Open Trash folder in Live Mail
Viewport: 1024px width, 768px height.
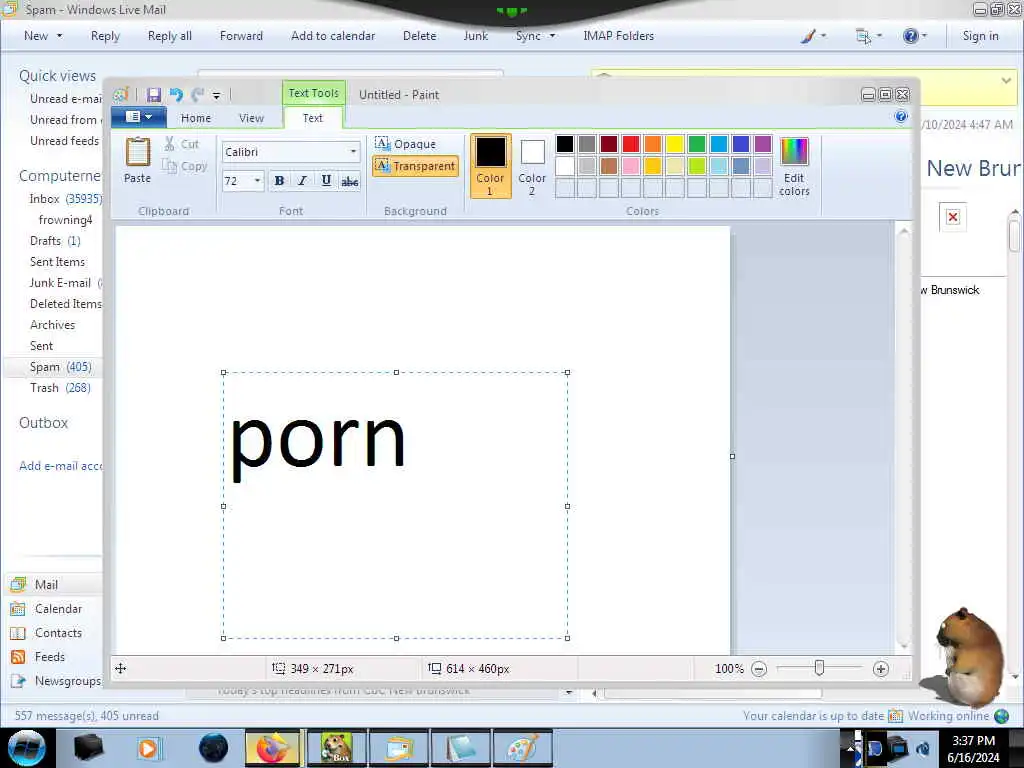[60, 388]
